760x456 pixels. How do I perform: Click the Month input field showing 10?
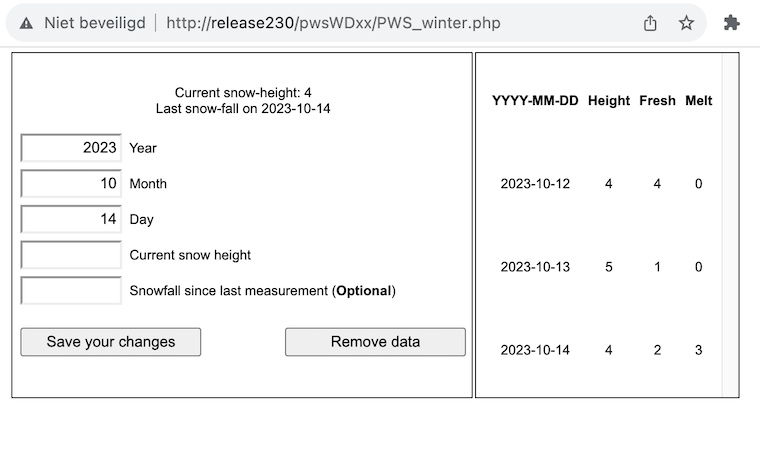pyautogui.click(x=71, y=184)
